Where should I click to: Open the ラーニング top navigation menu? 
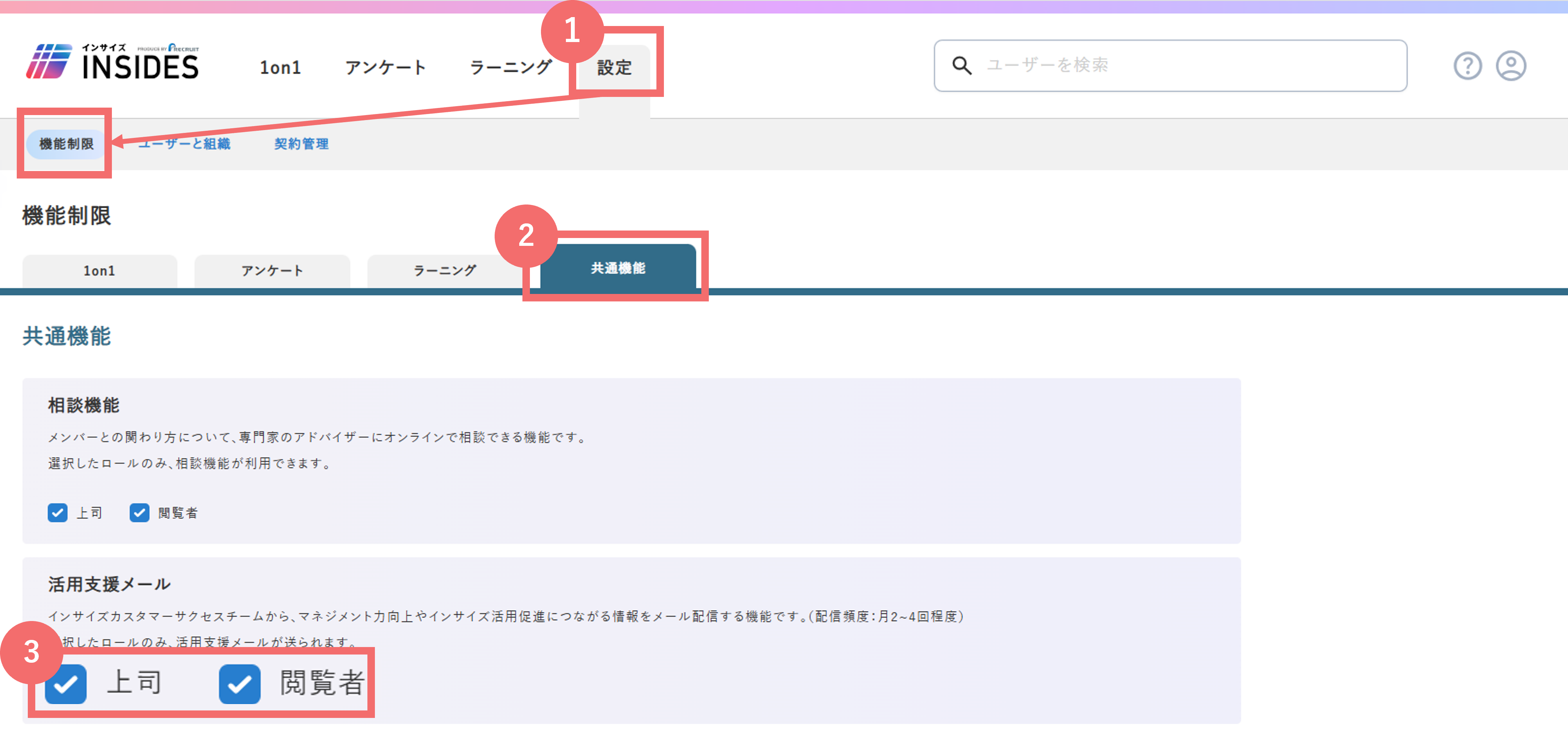(x=510, y=68)
